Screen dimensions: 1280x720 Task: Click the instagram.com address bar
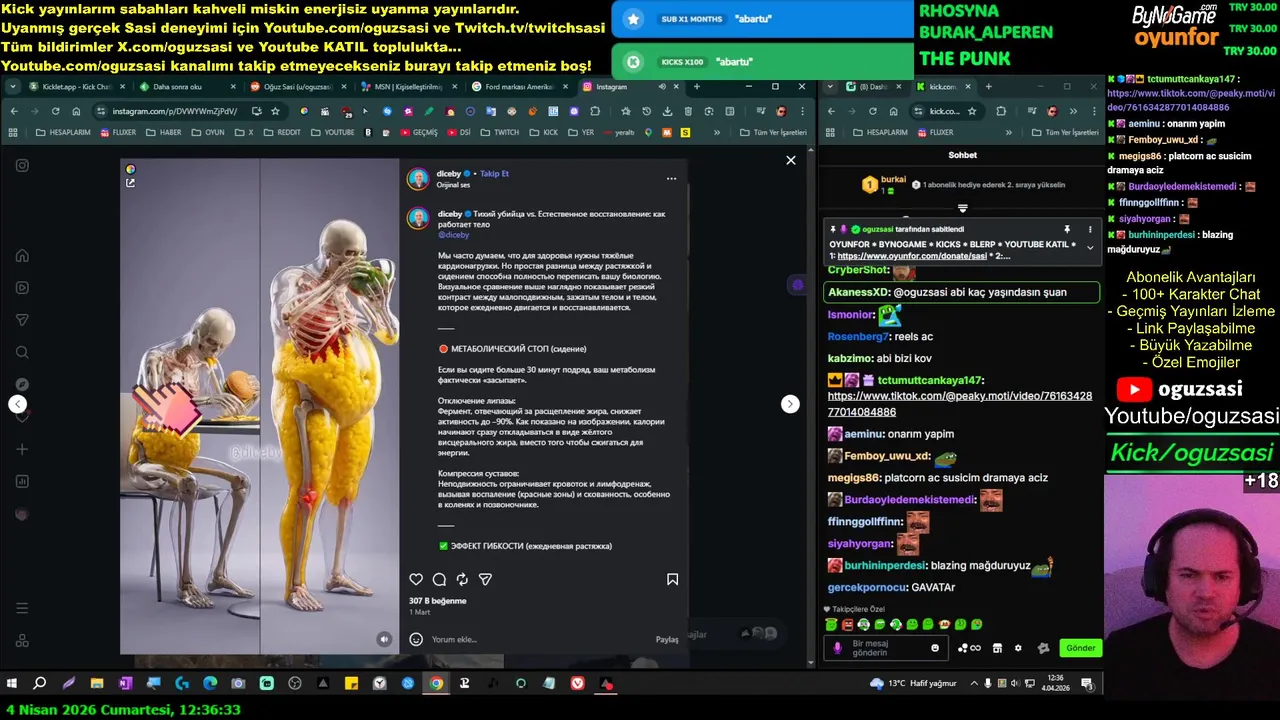[175, 111]
